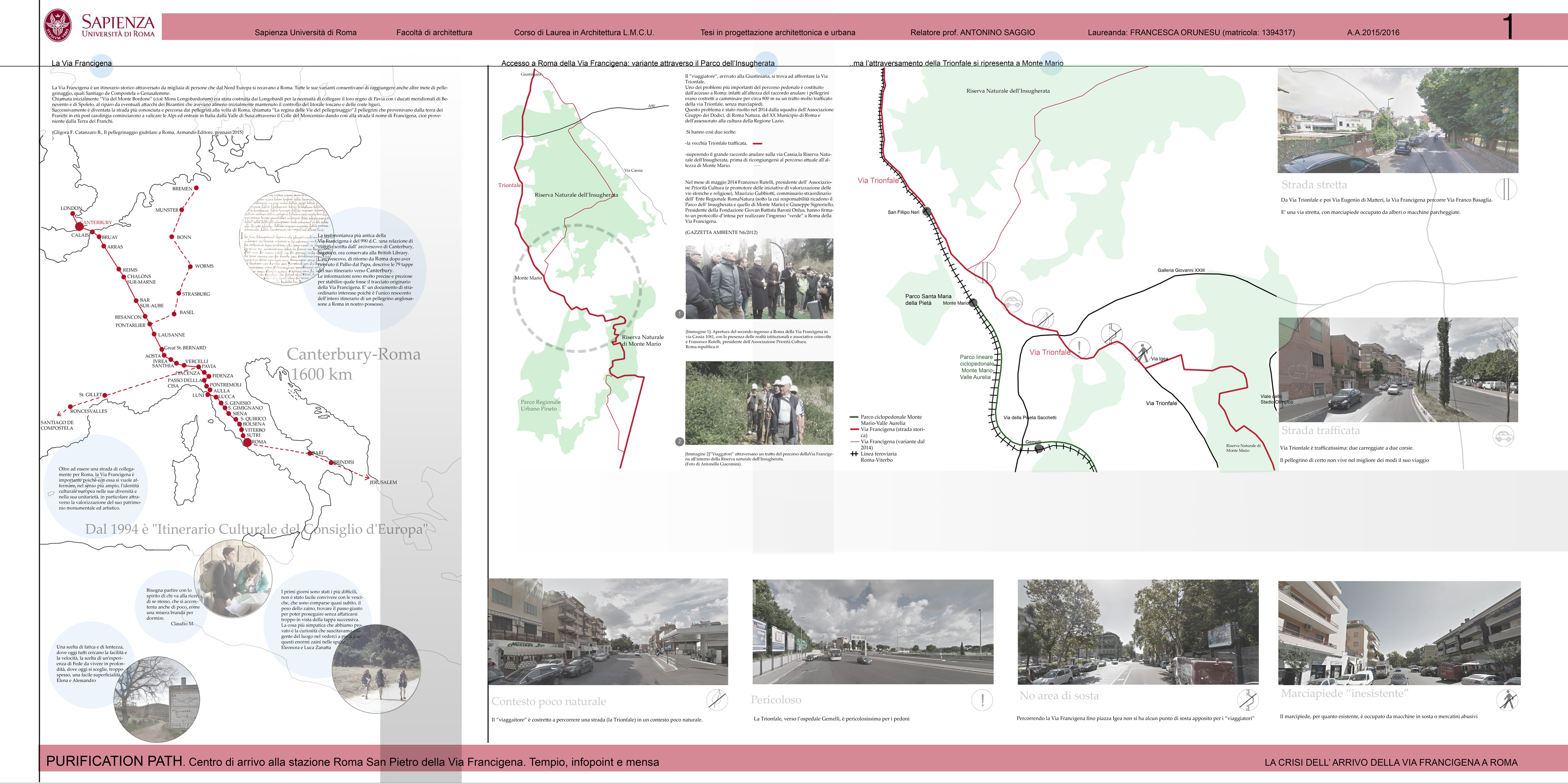Click the 'La Via Francigena' section heading

(x=82, y=63)
